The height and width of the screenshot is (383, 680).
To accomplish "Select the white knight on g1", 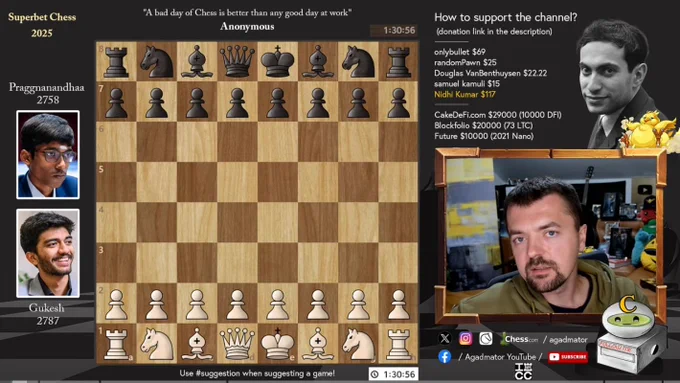I will [x=358, y=344].
